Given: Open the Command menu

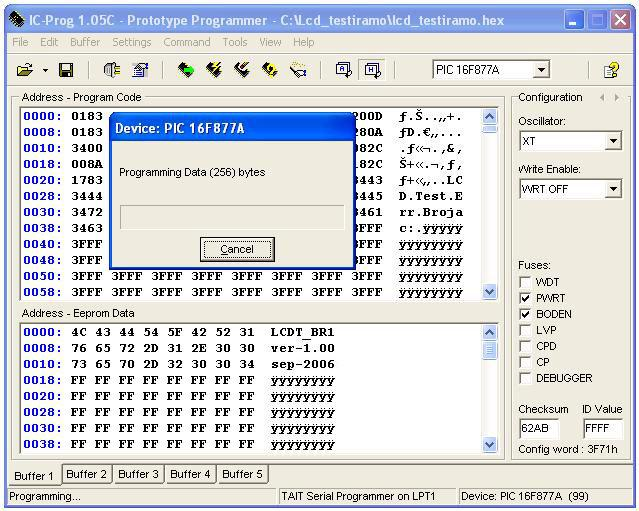Looking at the screenshot, I should [x=187, y=42].
